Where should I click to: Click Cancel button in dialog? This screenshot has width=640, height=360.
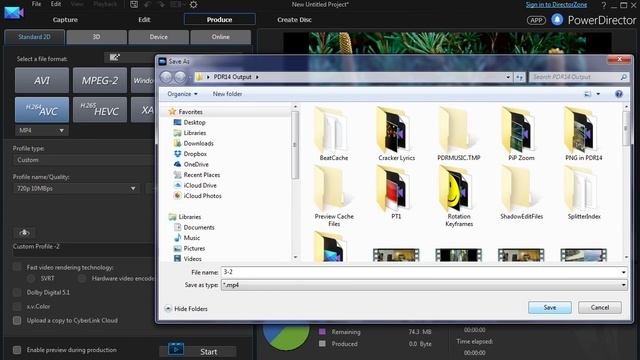tap(600, 307)
